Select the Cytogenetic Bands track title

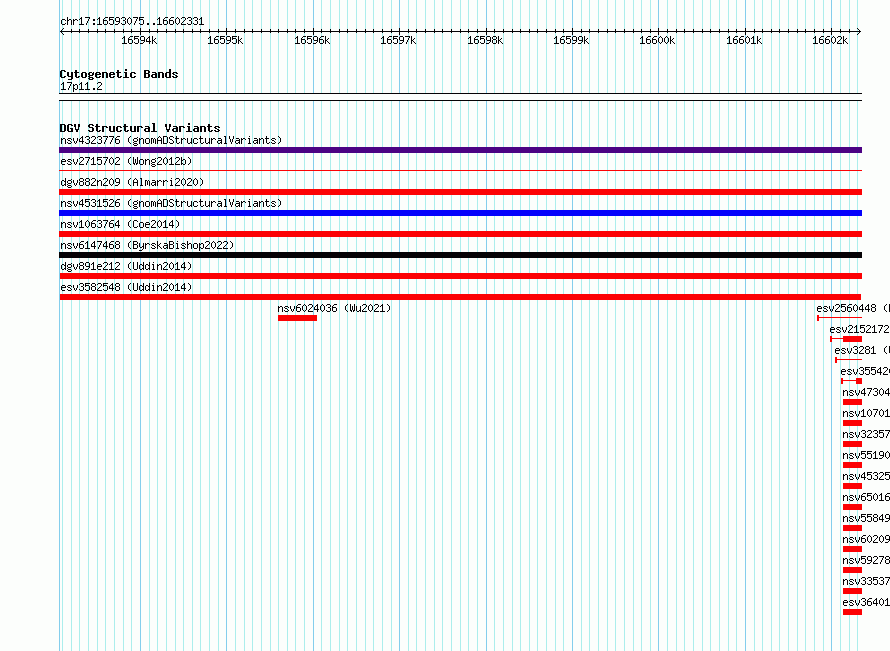119,74
